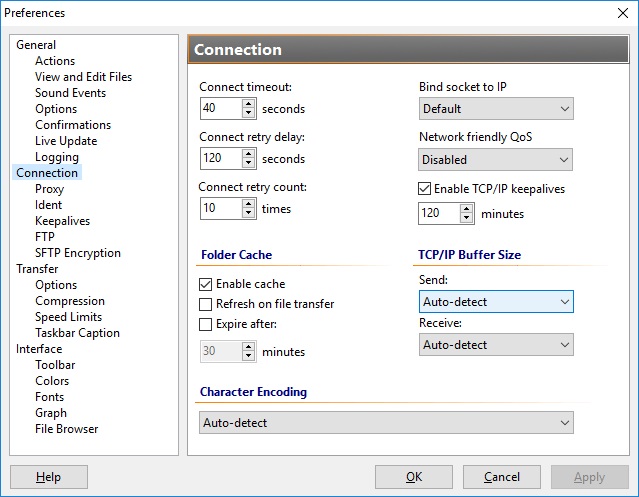Viewport: 639px width, 497px height.
Task: Select Proxy in the settings tree
Action: coord(49,189)
